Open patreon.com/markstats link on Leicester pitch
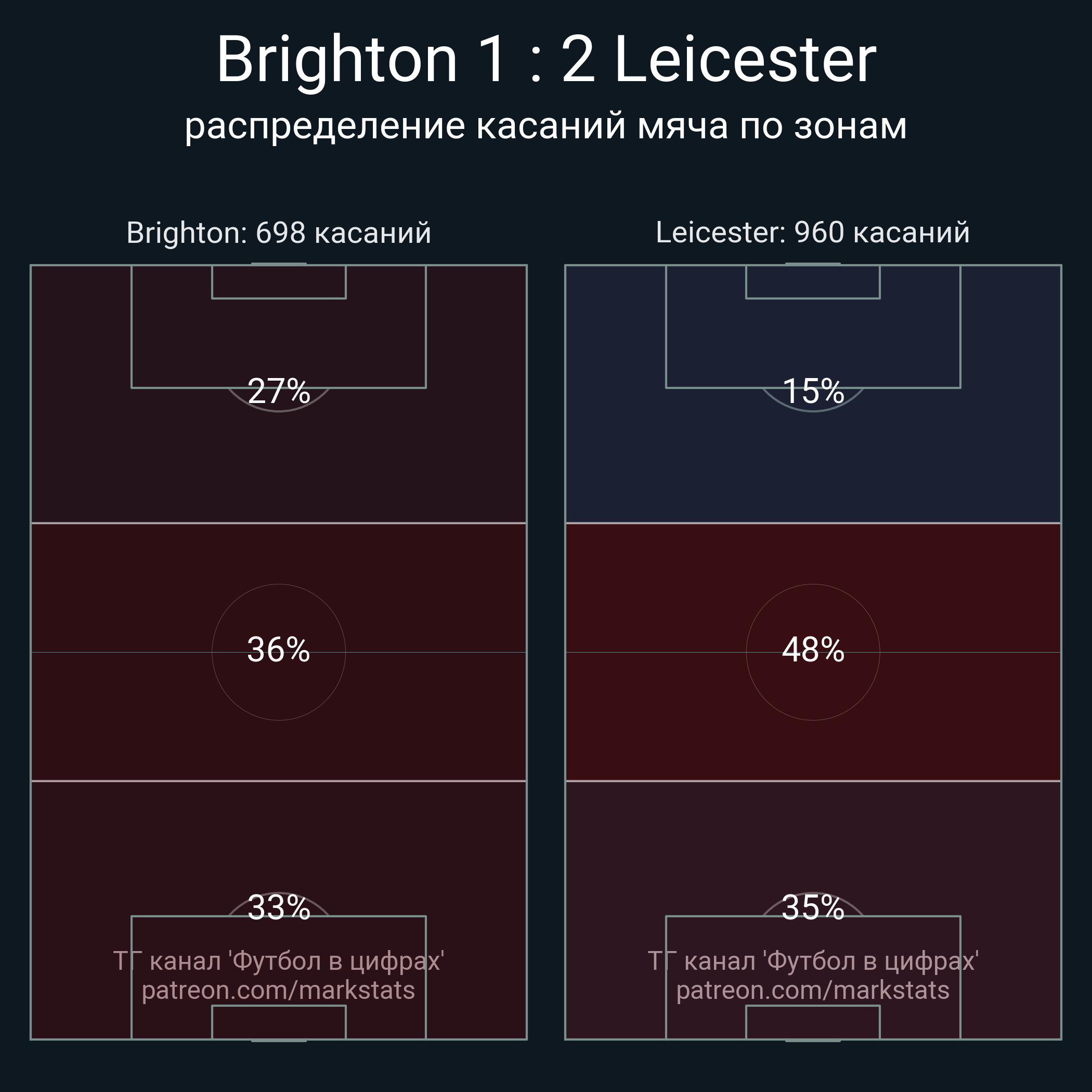 click(813, 990)
